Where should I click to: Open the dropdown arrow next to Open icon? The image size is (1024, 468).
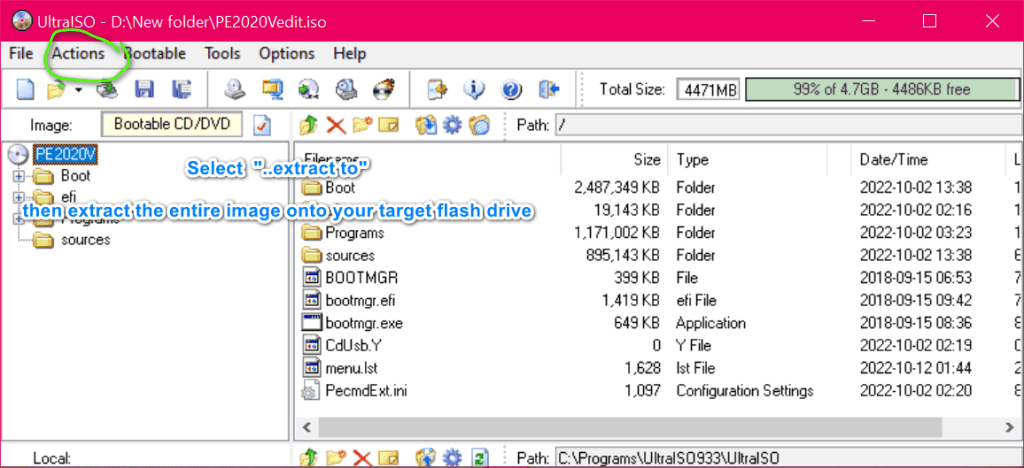tap(78, 91)
